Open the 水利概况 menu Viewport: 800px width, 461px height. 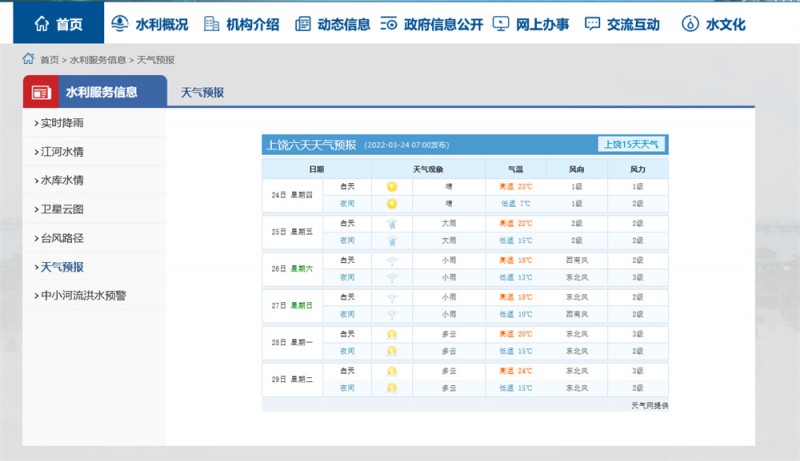[x=149, y=24]
